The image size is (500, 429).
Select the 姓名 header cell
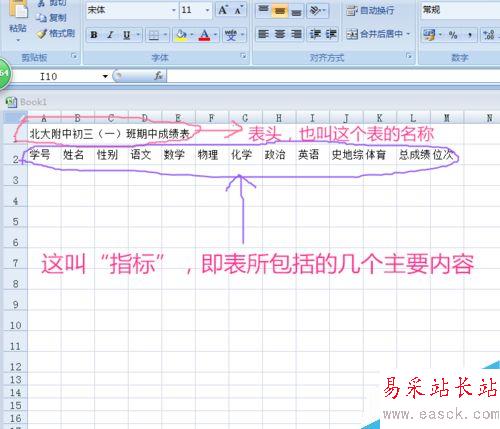click(78, 155)
